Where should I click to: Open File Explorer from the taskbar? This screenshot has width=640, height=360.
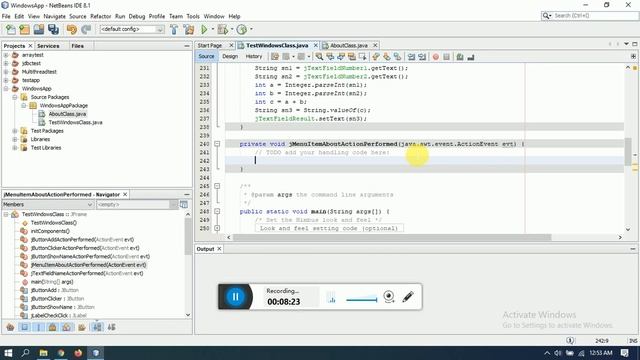tap(43, 353)
